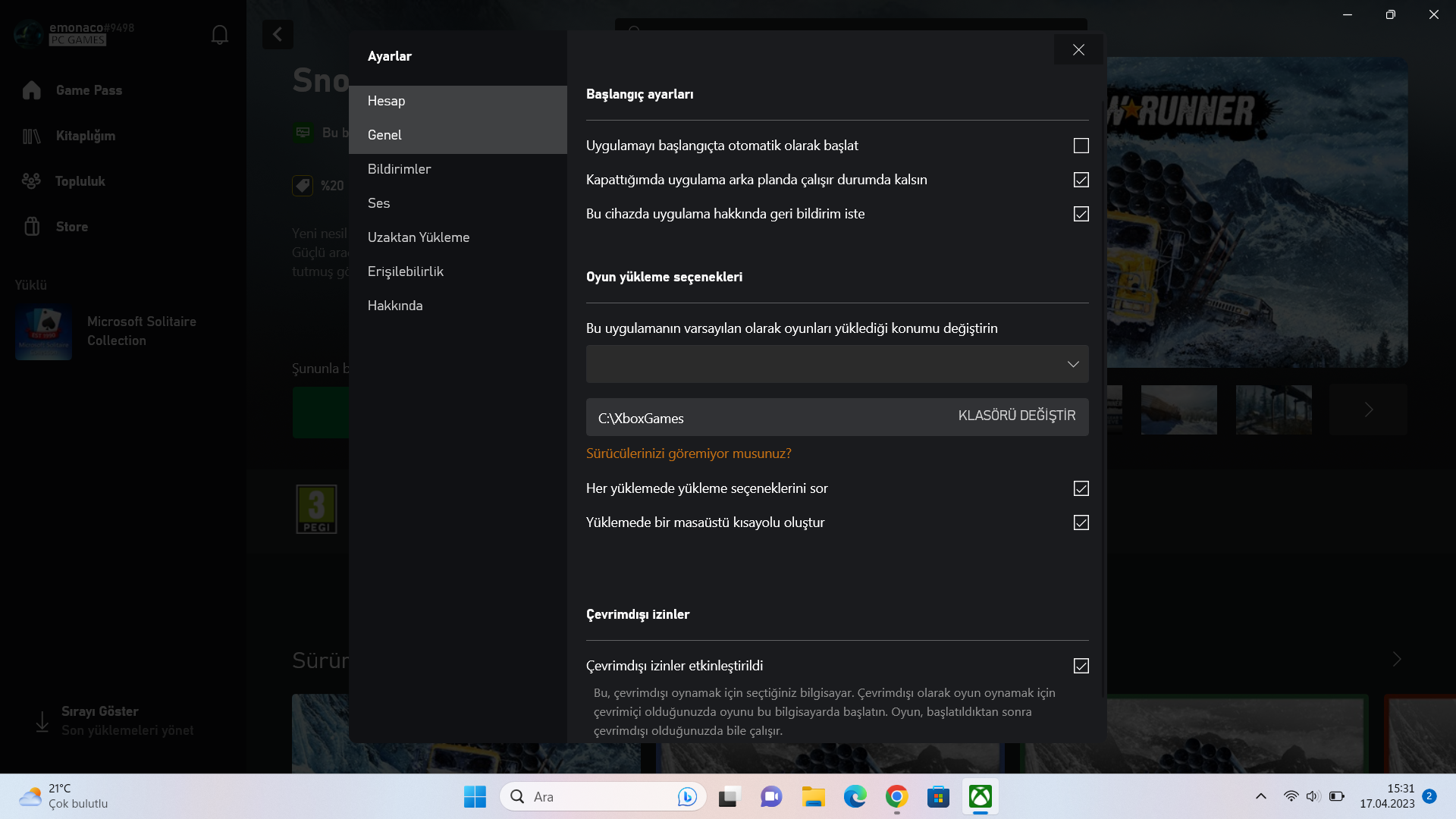Toggle desktop shortcut creation on install

tap(1081, 522)
